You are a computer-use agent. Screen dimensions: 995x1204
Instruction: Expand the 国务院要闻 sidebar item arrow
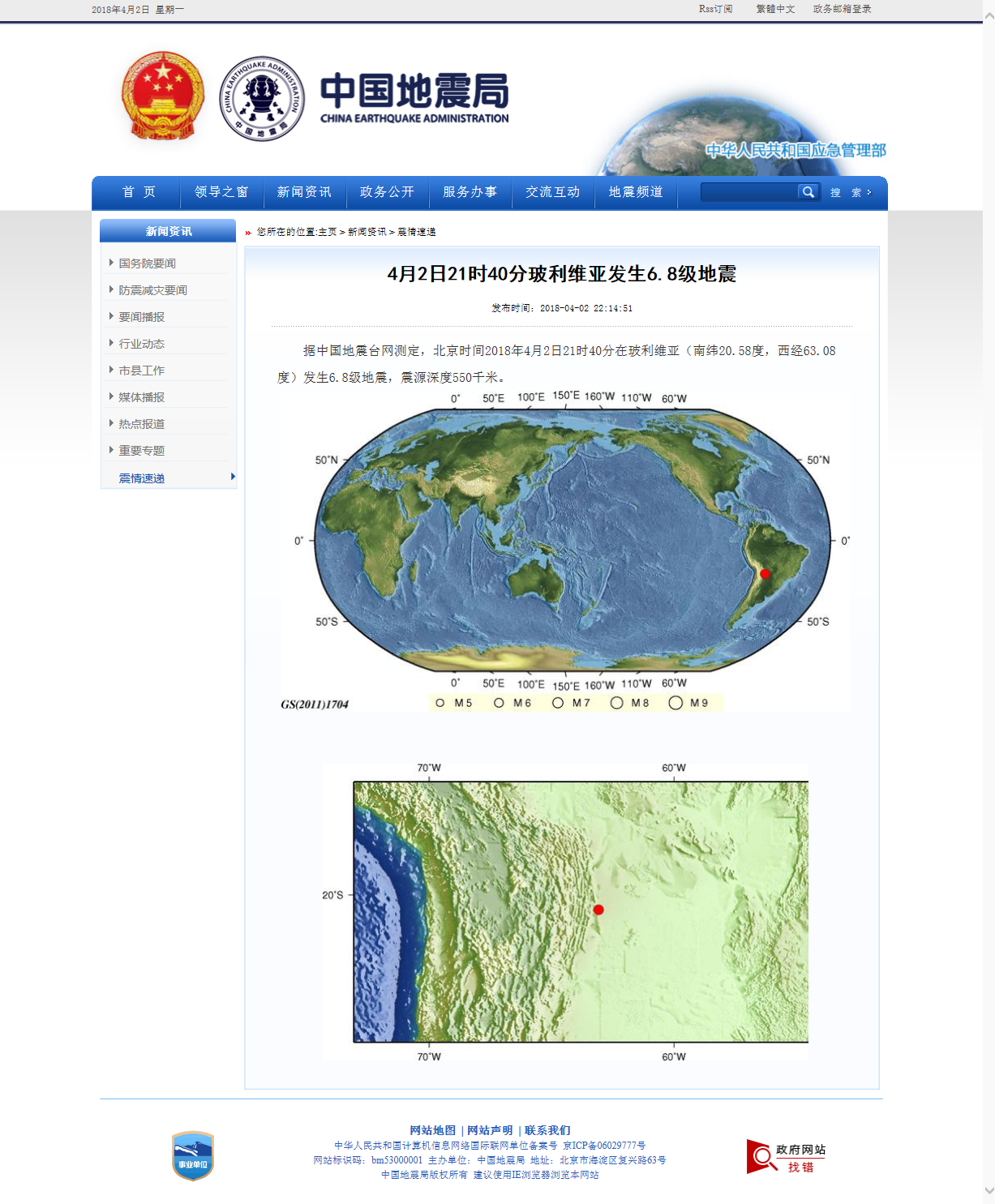[x=111, y=263]
